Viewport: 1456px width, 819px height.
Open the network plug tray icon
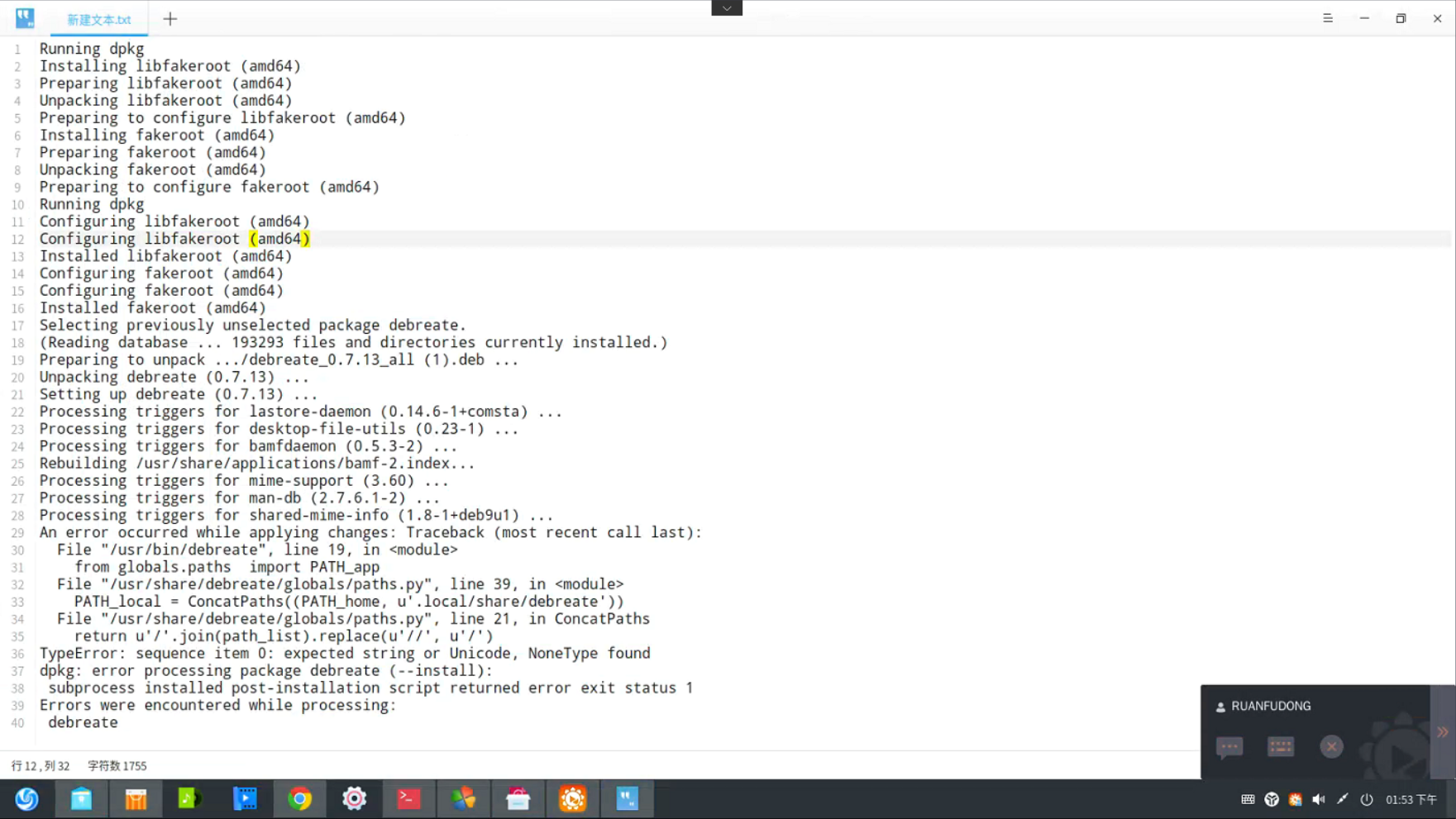(x=1342, y=799)
